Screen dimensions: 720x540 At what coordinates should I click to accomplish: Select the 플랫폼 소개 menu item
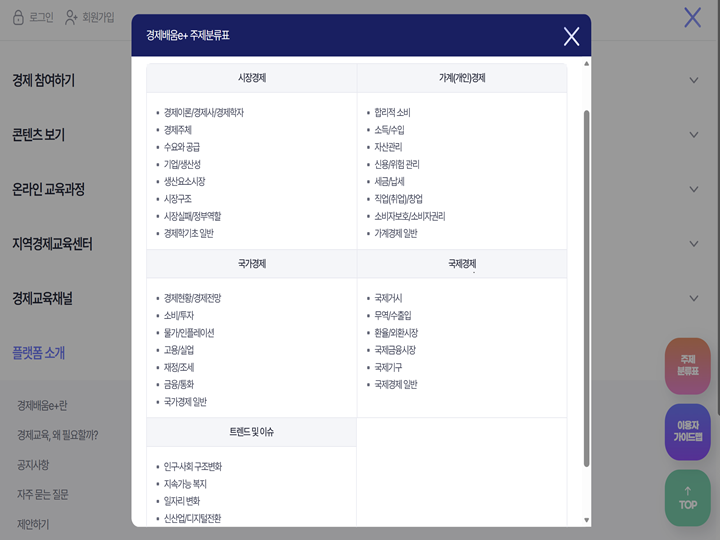point(39,353)
